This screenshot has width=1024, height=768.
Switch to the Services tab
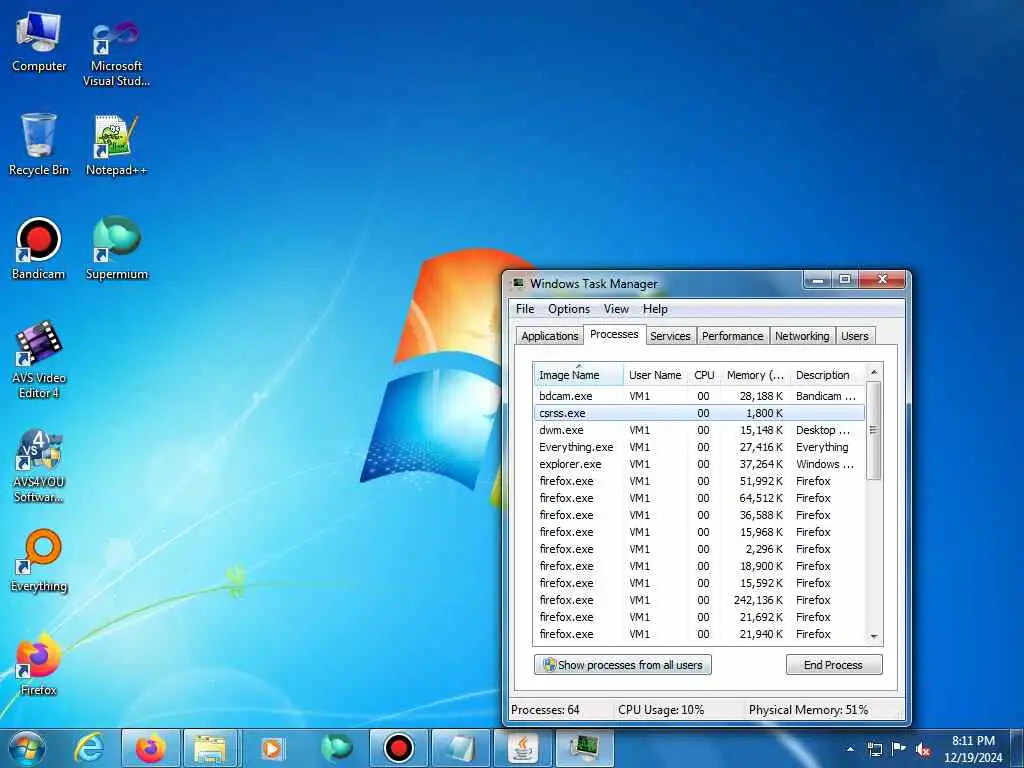pyautogui.click(x=670, y=336)
